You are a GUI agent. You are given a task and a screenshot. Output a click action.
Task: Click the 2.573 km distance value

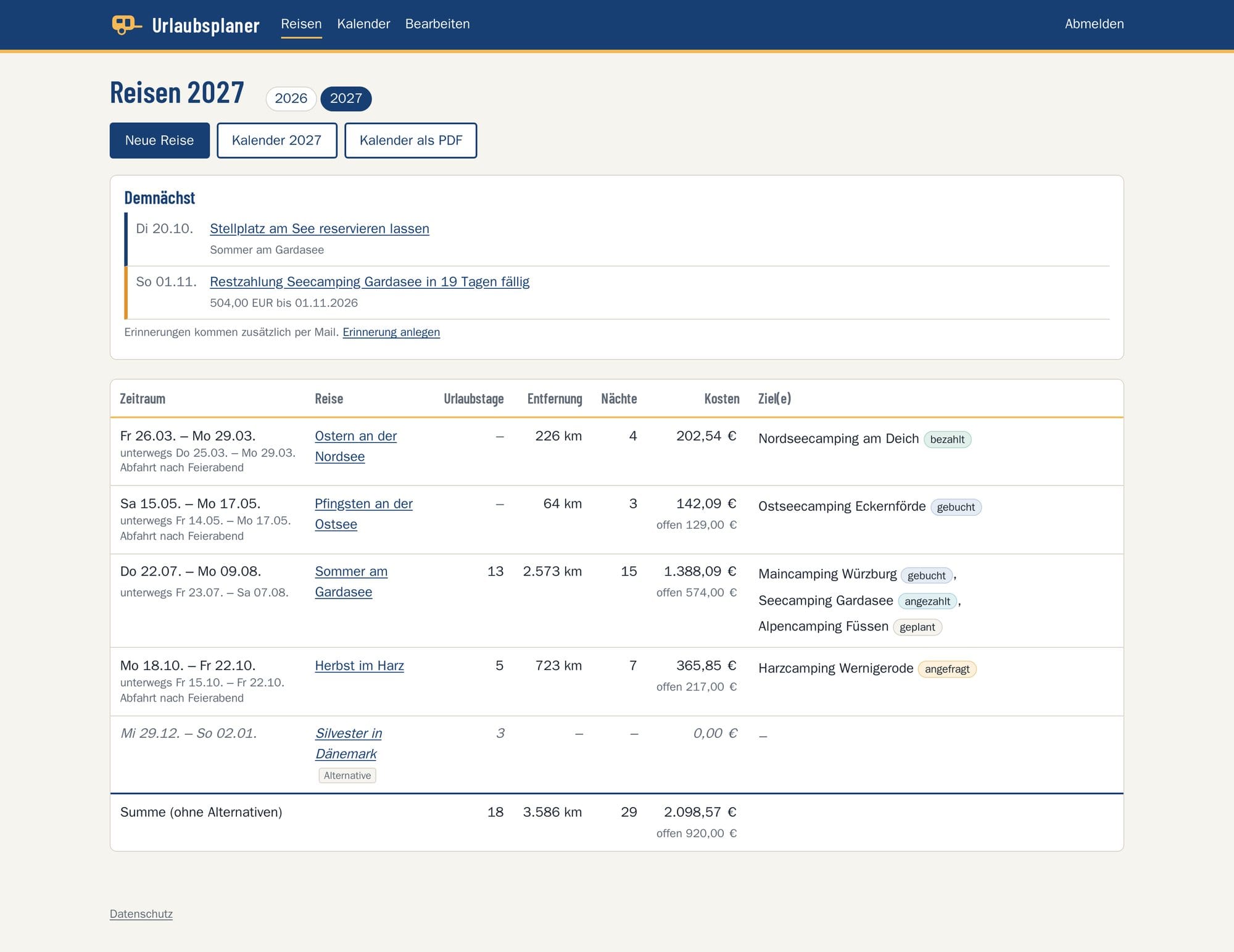(552, 572)
